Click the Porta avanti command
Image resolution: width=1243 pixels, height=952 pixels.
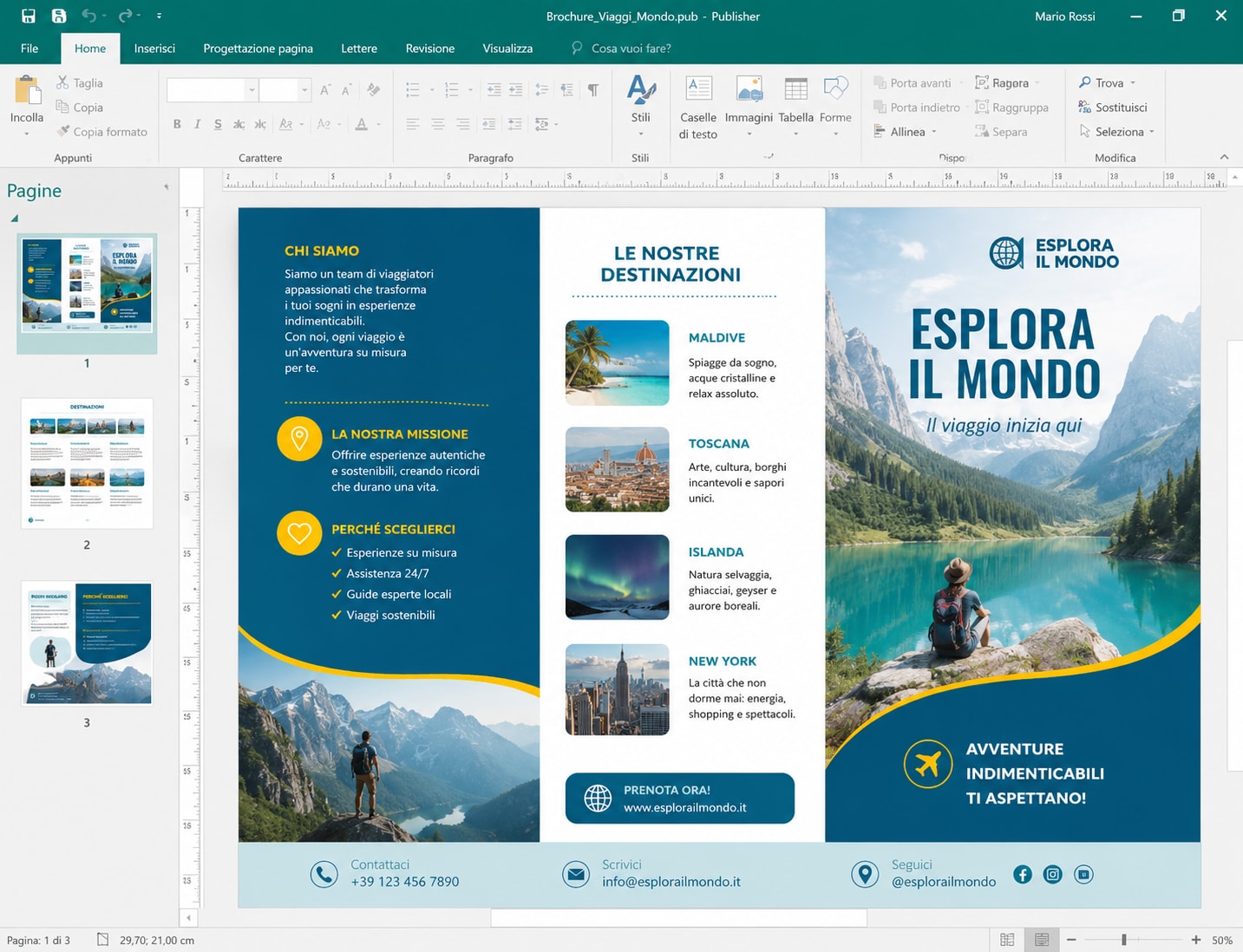pyautogui.click(x=913, y=82)
